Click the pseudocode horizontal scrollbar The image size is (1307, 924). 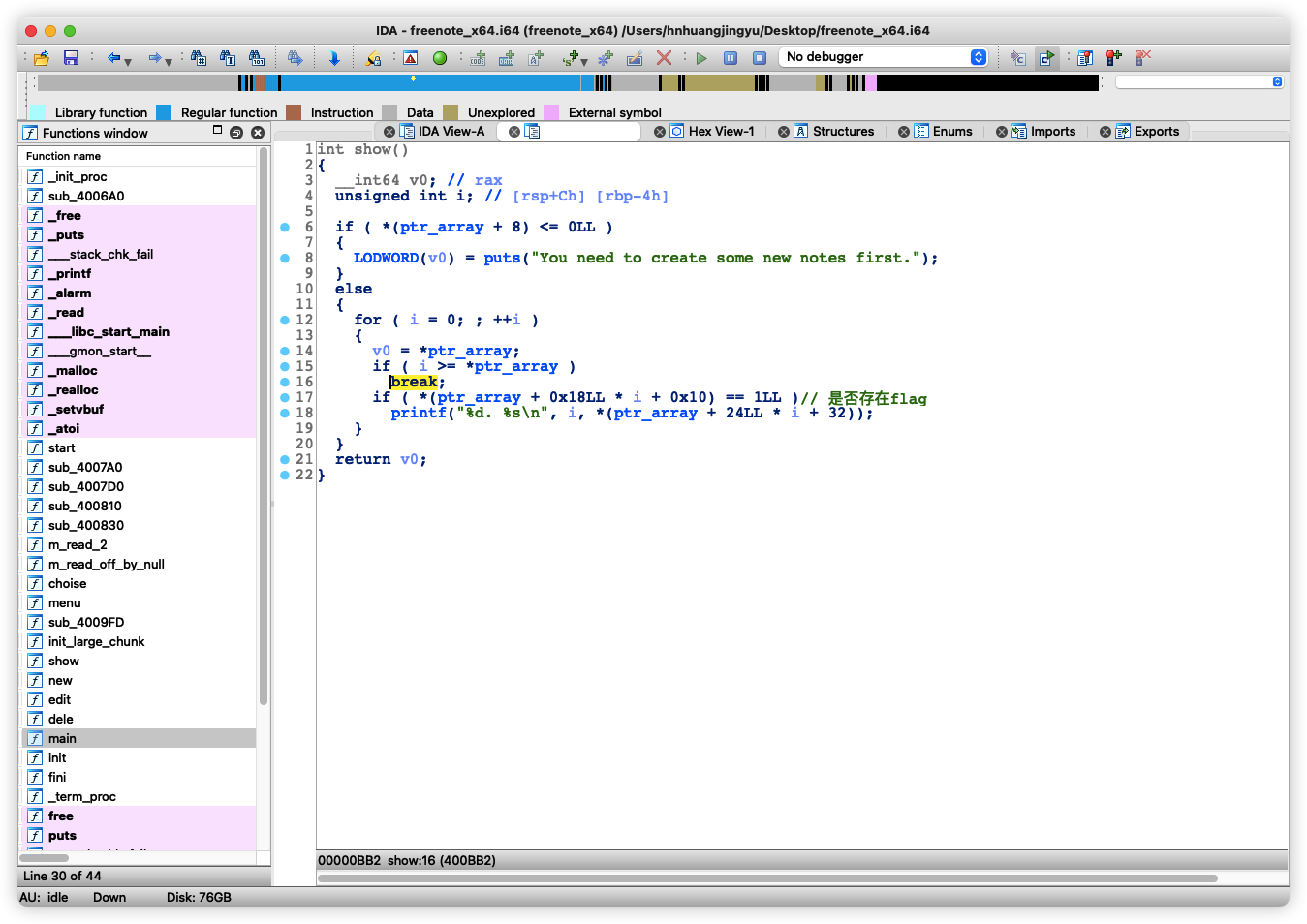point(767,878)
